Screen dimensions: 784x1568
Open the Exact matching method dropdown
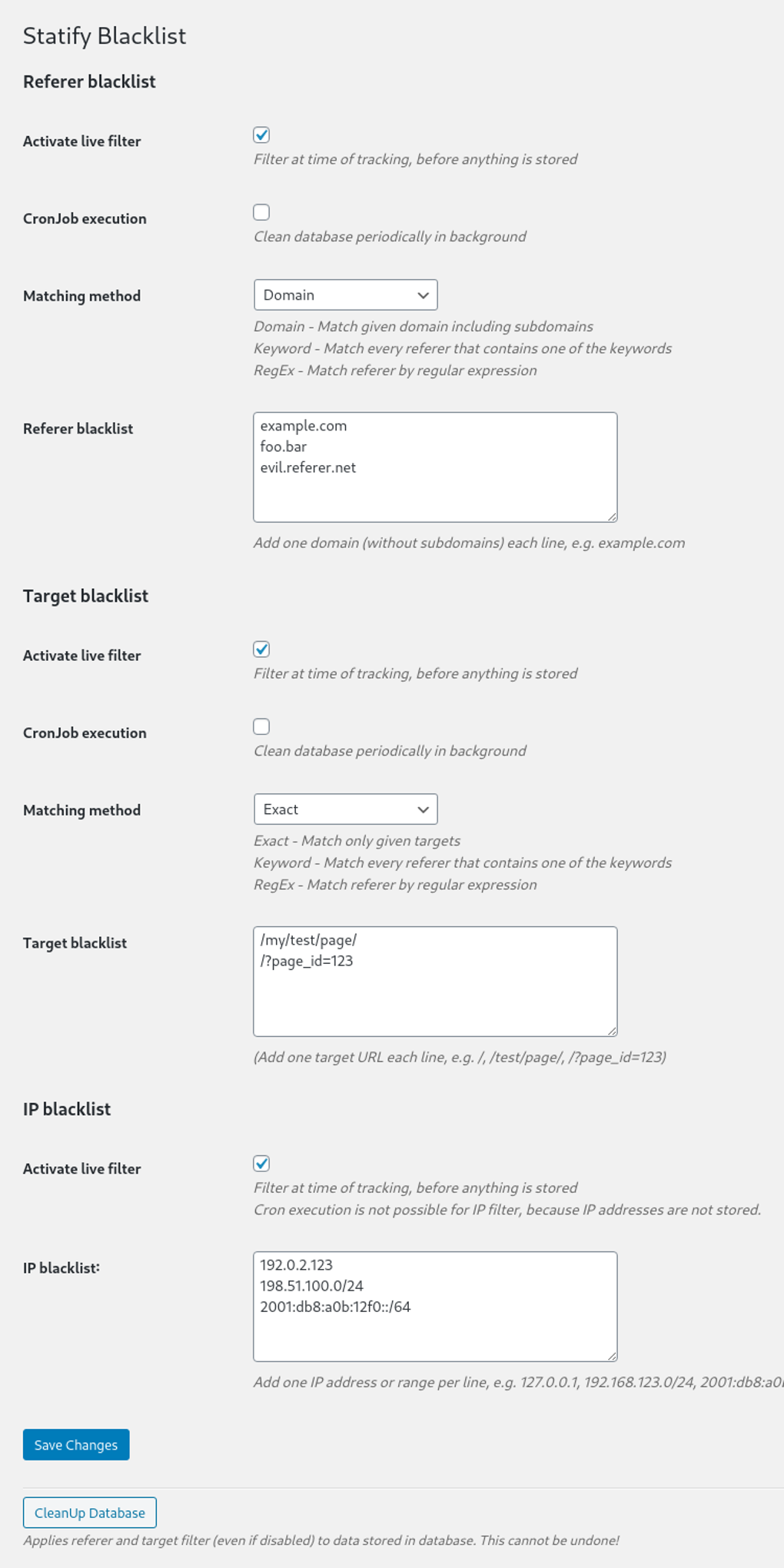coord(345,809)
